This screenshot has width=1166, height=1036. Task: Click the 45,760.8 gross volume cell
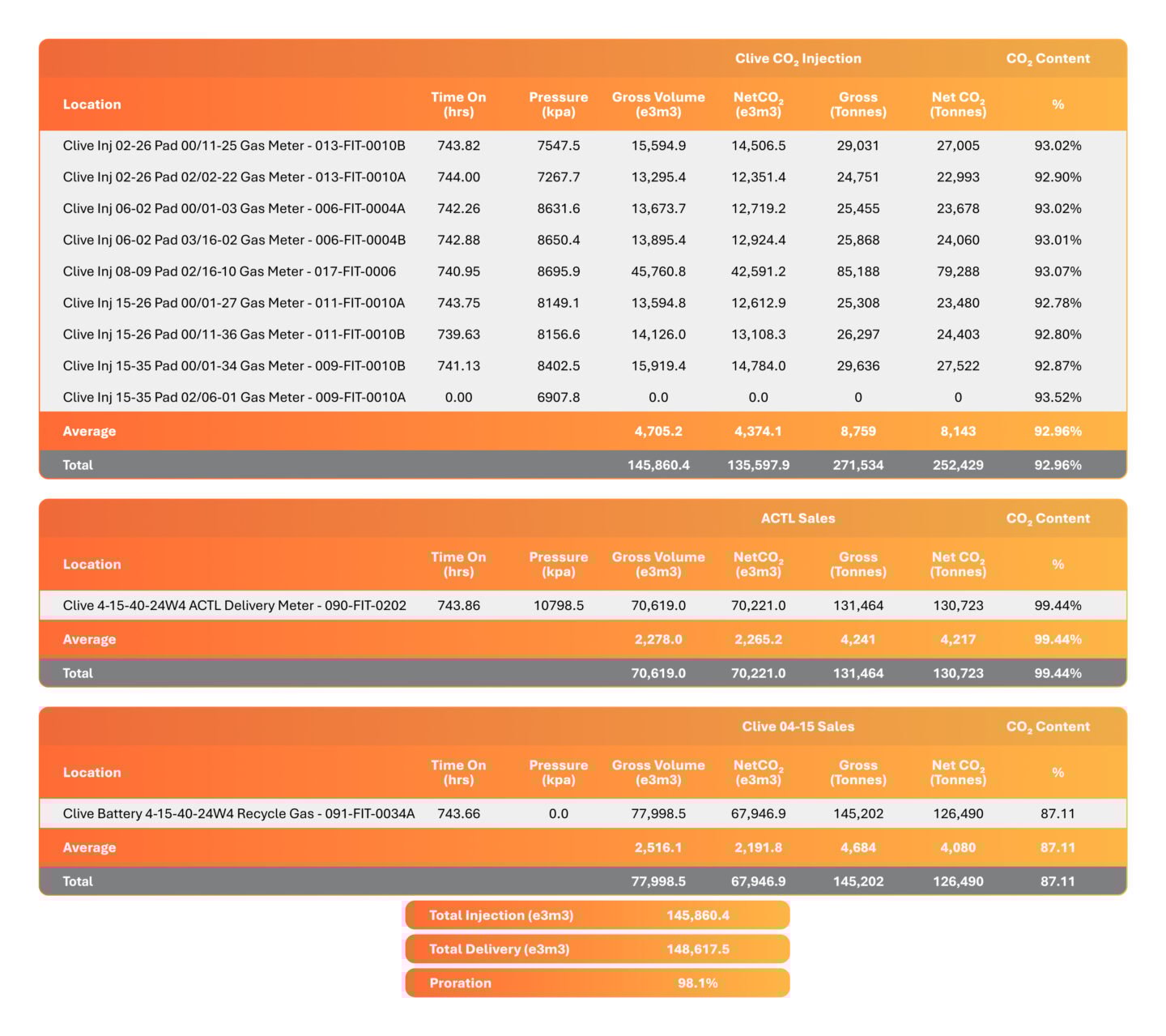point(658,271)
